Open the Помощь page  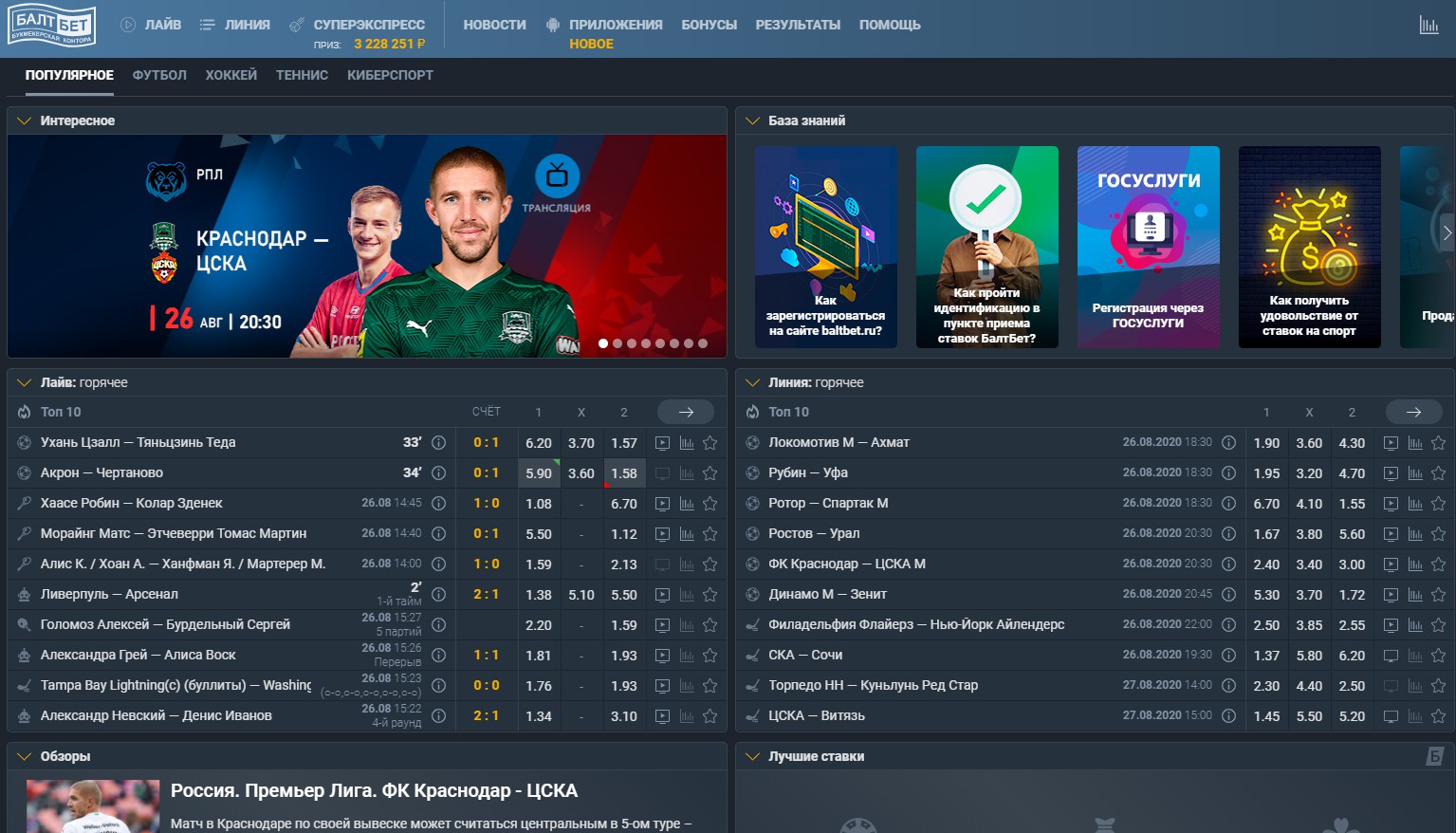(890, 25)
